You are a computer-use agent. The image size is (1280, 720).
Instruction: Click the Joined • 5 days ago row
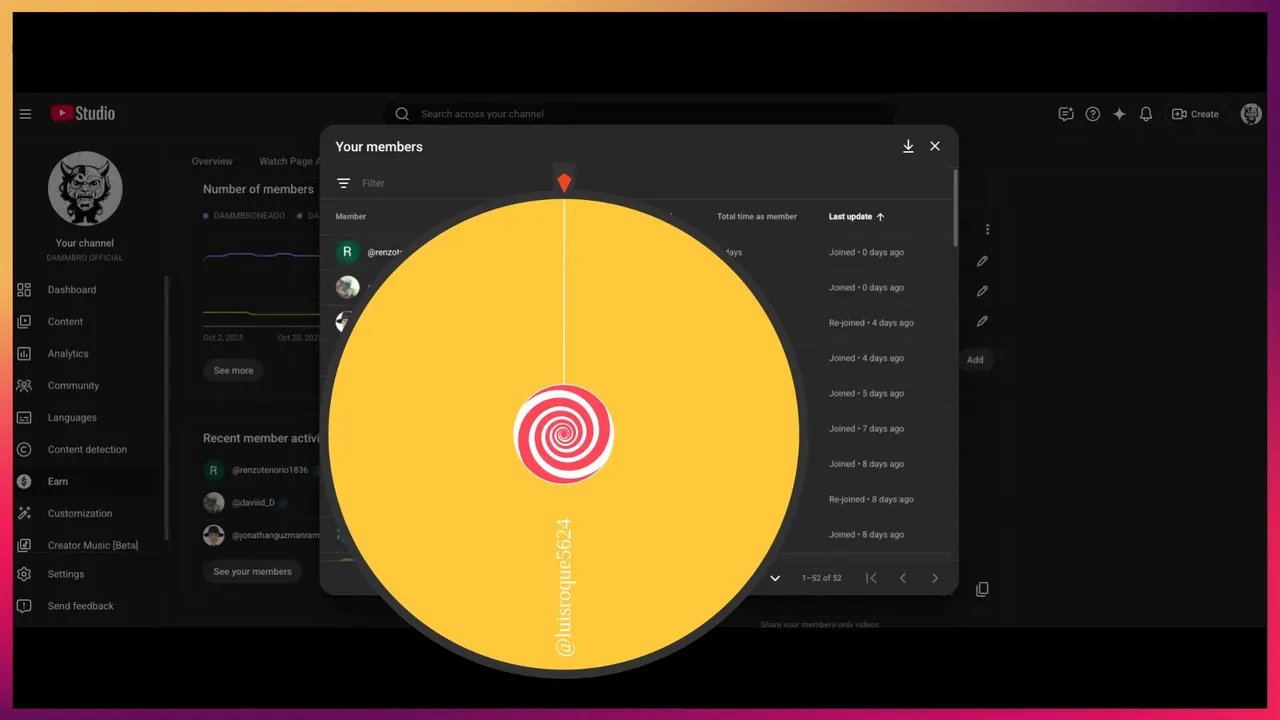866,394
